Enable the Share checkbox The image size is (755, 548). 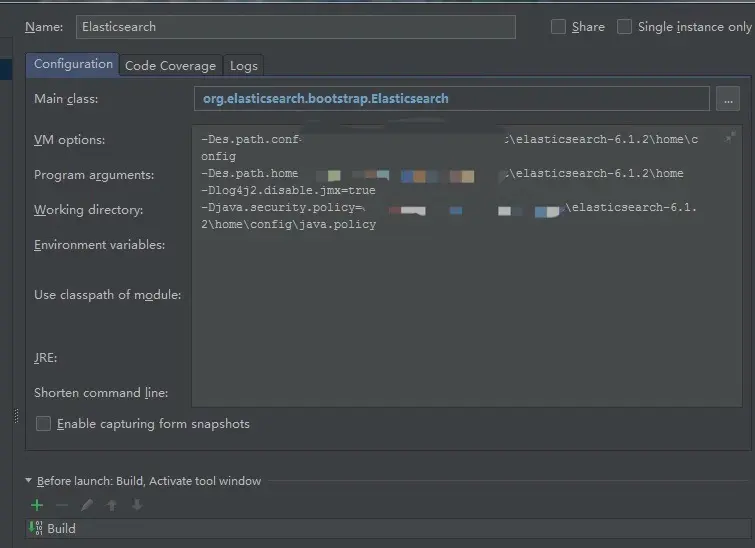558,27
